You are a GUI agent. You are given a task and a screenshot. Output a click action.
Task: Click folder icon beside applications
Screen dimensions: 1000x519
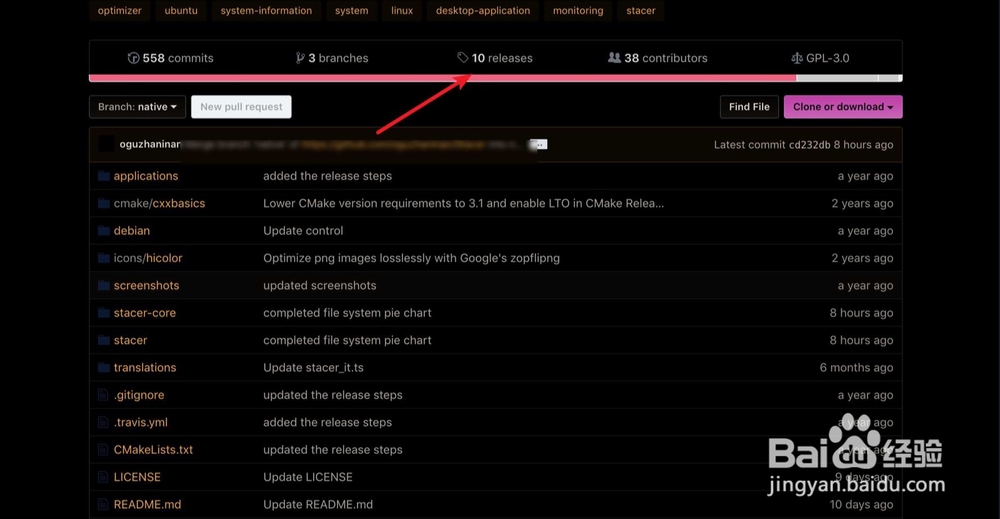103,176
